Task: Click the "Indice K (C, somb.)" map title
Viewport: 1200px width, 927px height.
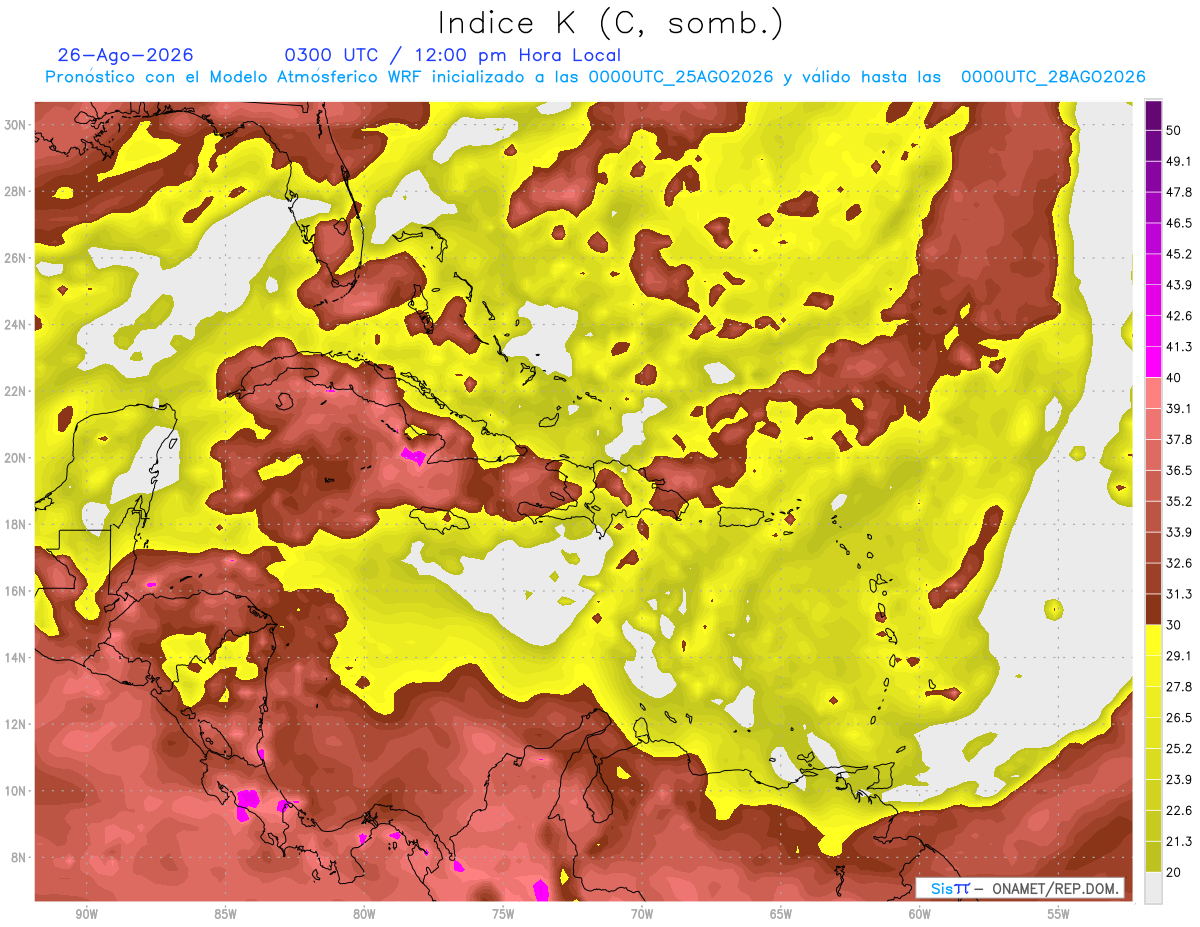Action: click(610, 24)
